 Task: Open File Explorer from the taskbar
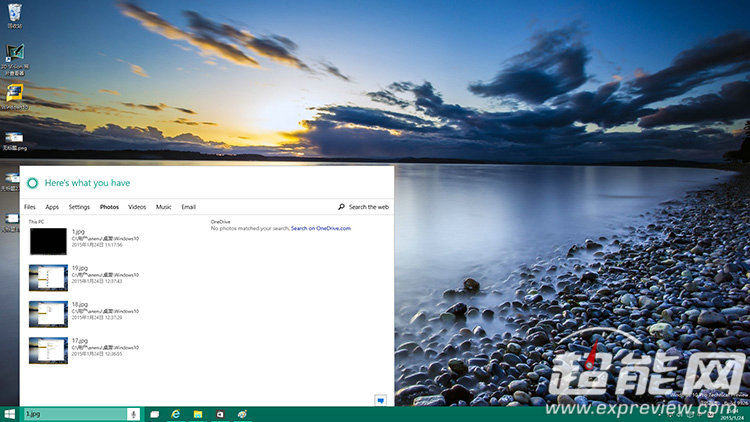click(198, 413)
